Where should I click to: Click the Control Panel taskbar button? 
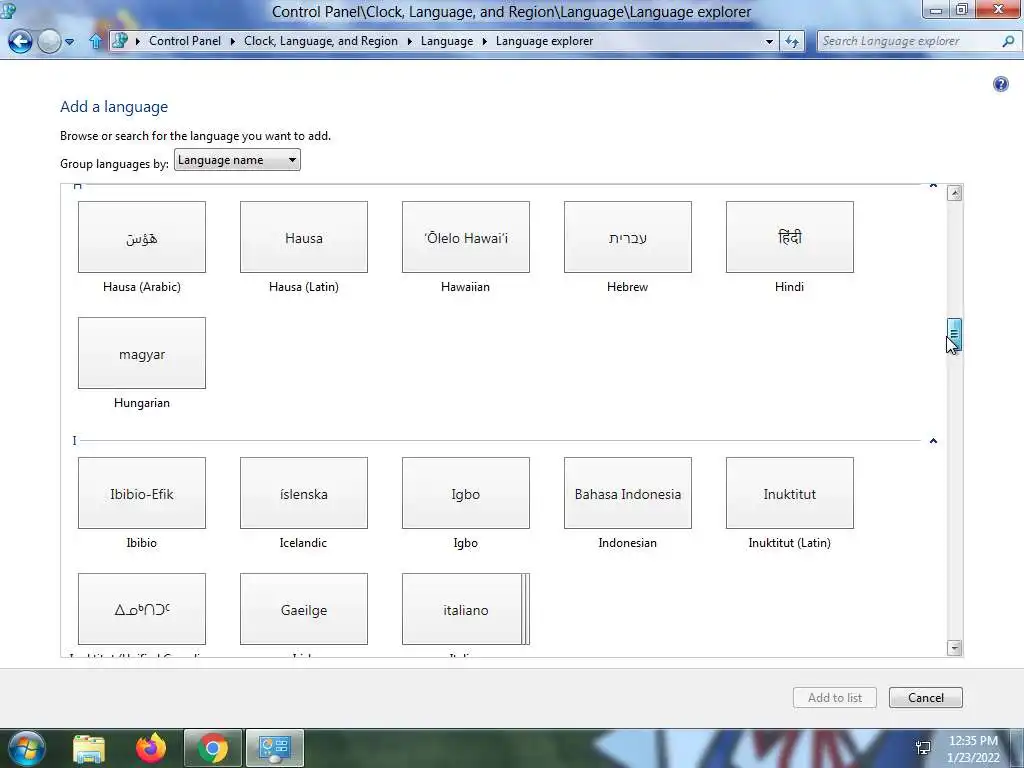coord(274,748)
